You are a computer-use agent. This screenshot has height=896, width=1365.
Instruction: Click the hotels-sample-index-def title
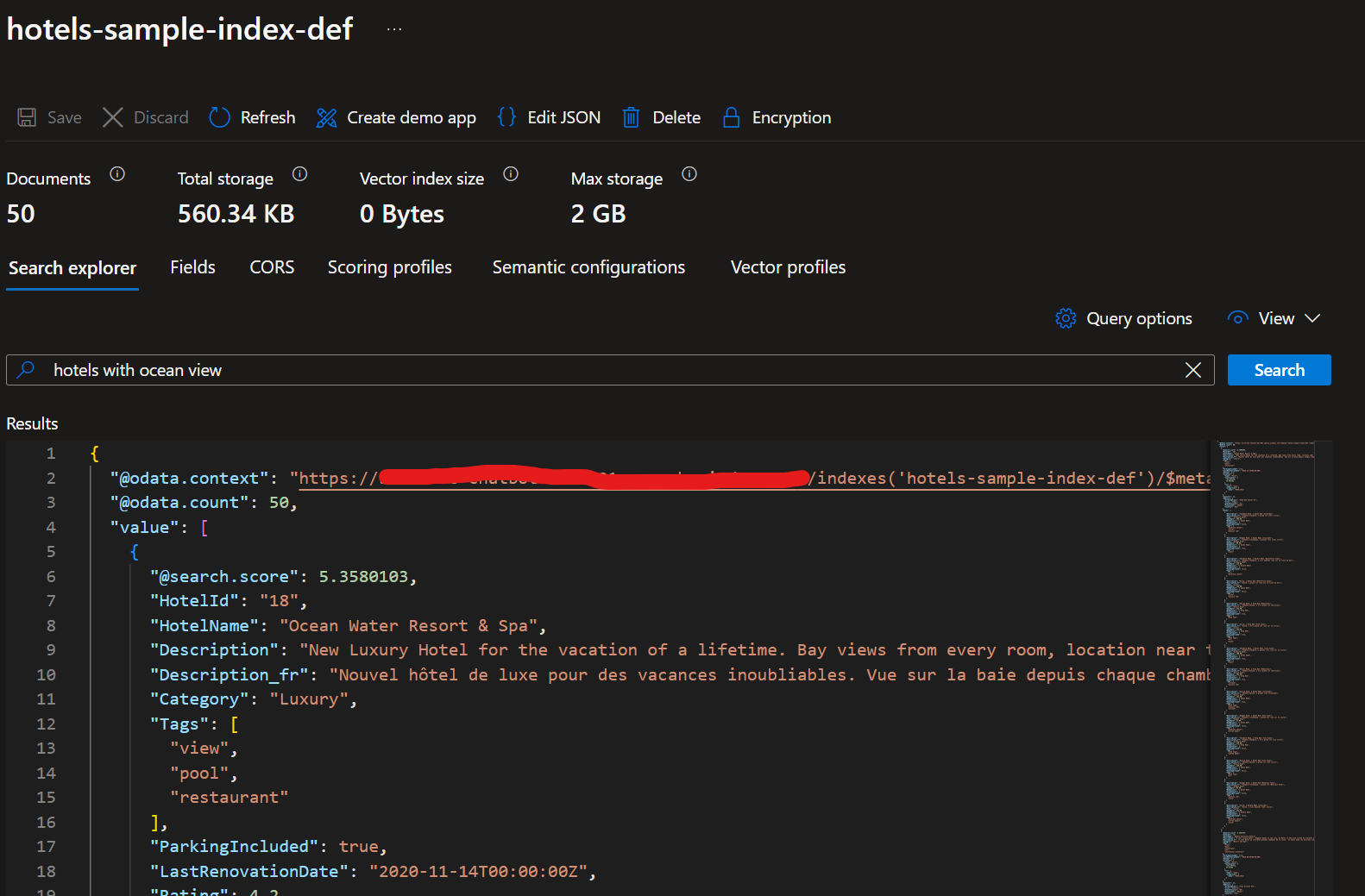[x=179, y=29]
